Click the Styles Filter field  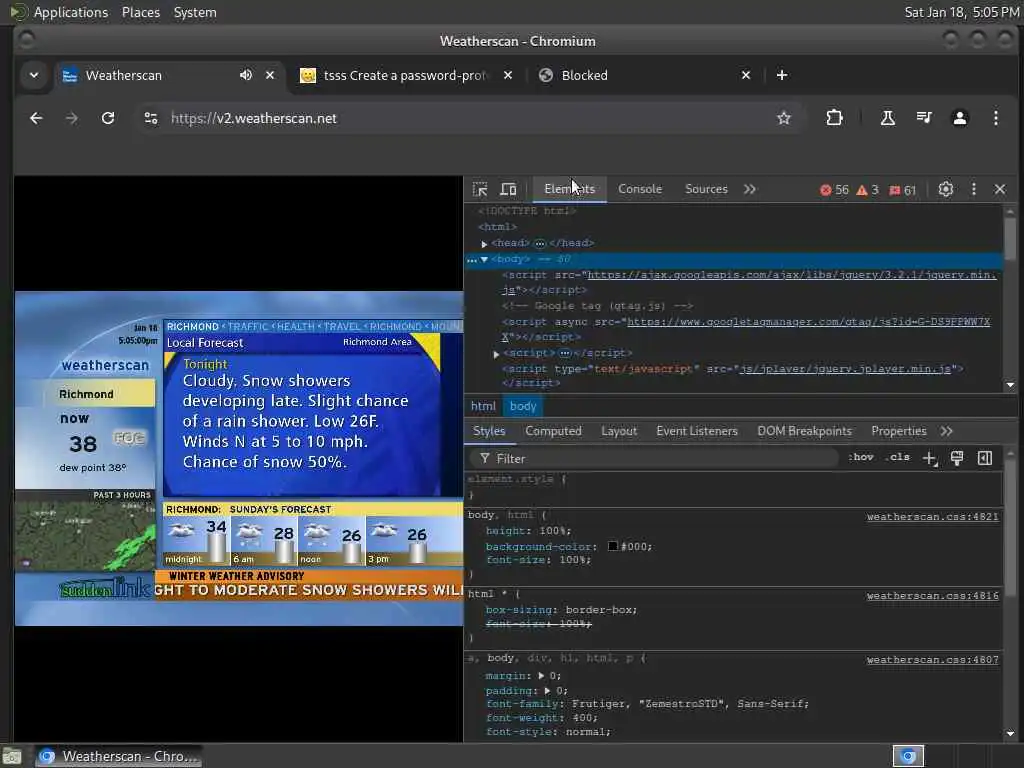653,458
